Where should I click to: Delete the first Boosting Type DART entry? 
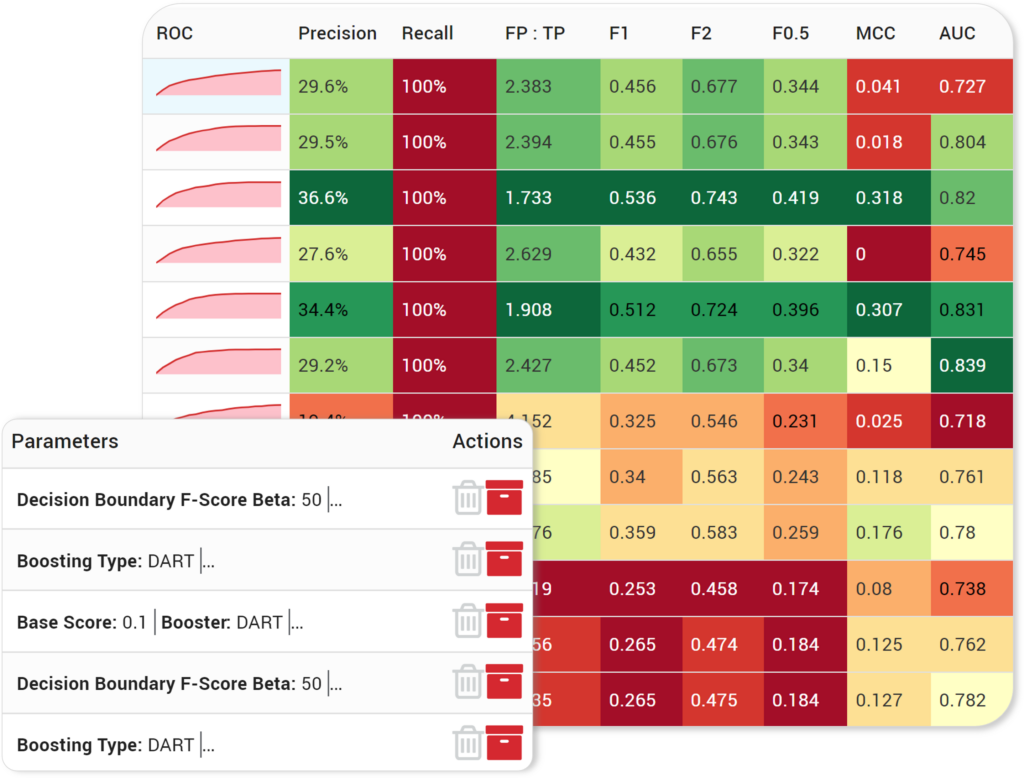point(468,559)
